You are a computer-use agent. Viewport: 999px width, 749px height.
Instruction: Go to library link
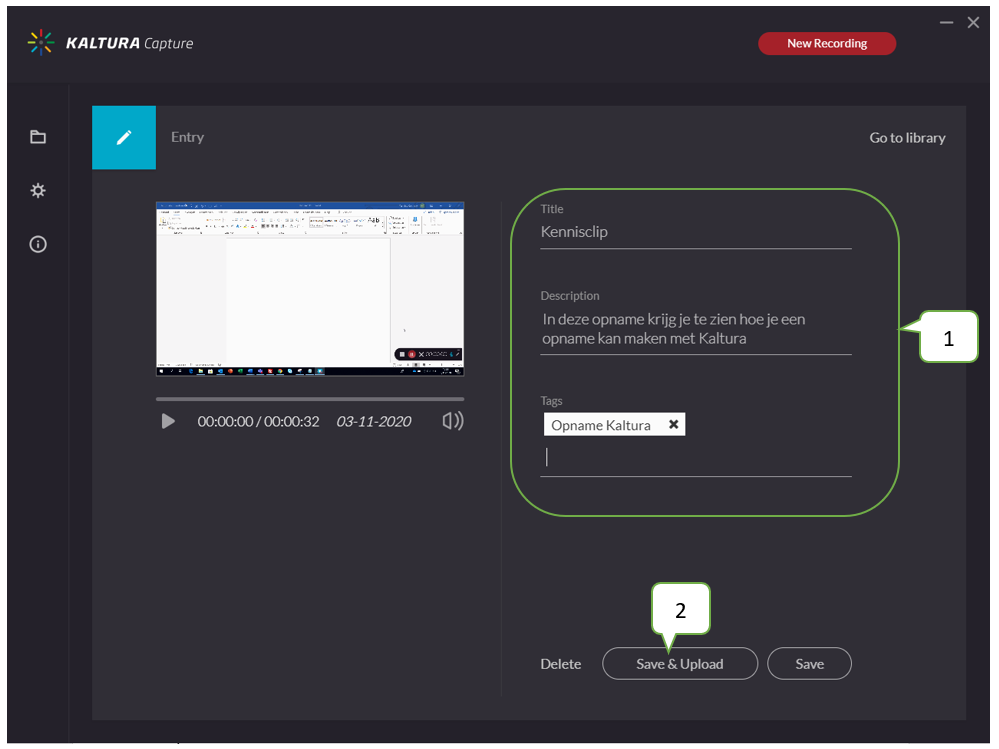907,138
